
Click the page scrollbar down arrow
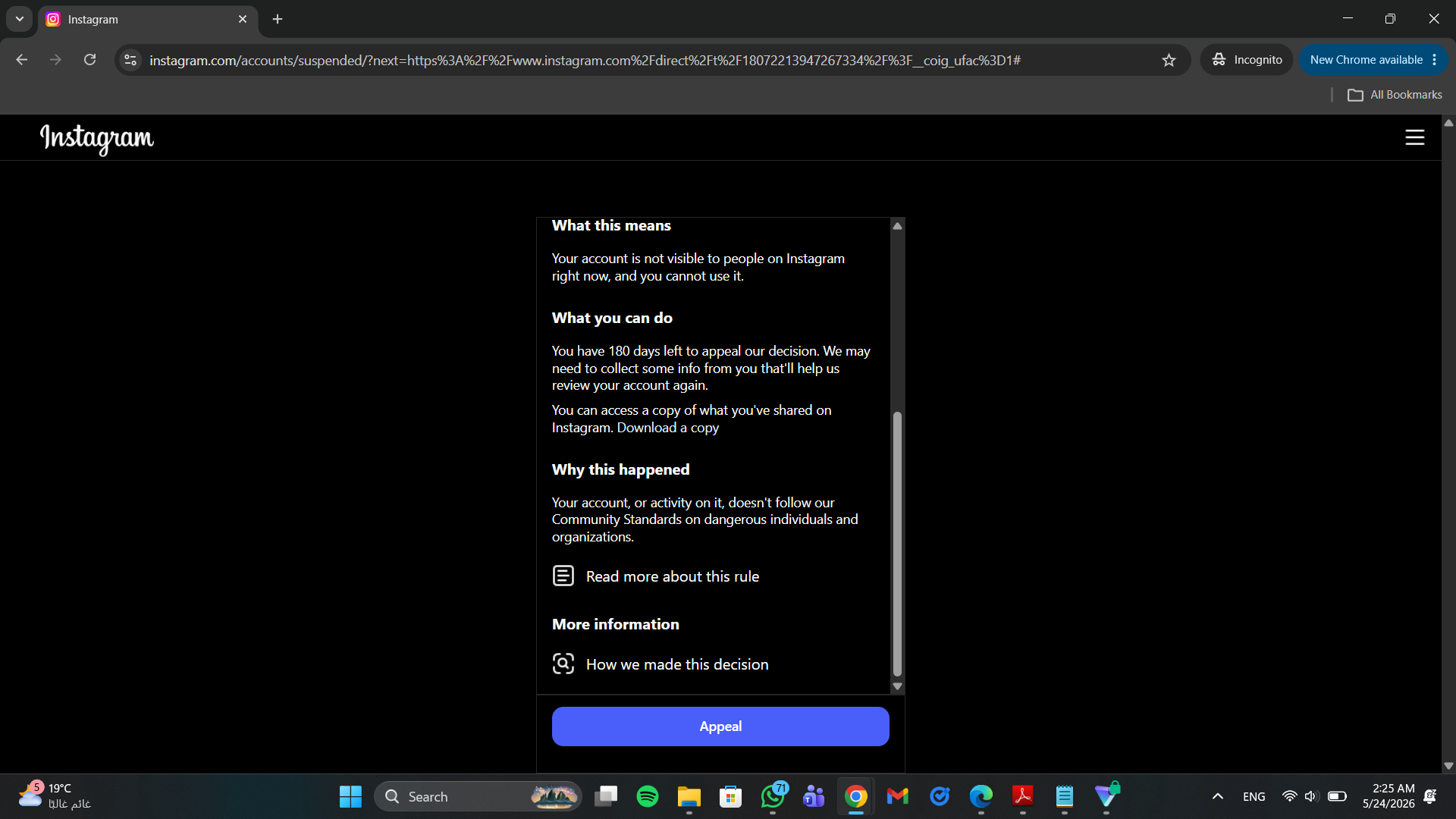pyautogui.click(x=1448, y=766)
